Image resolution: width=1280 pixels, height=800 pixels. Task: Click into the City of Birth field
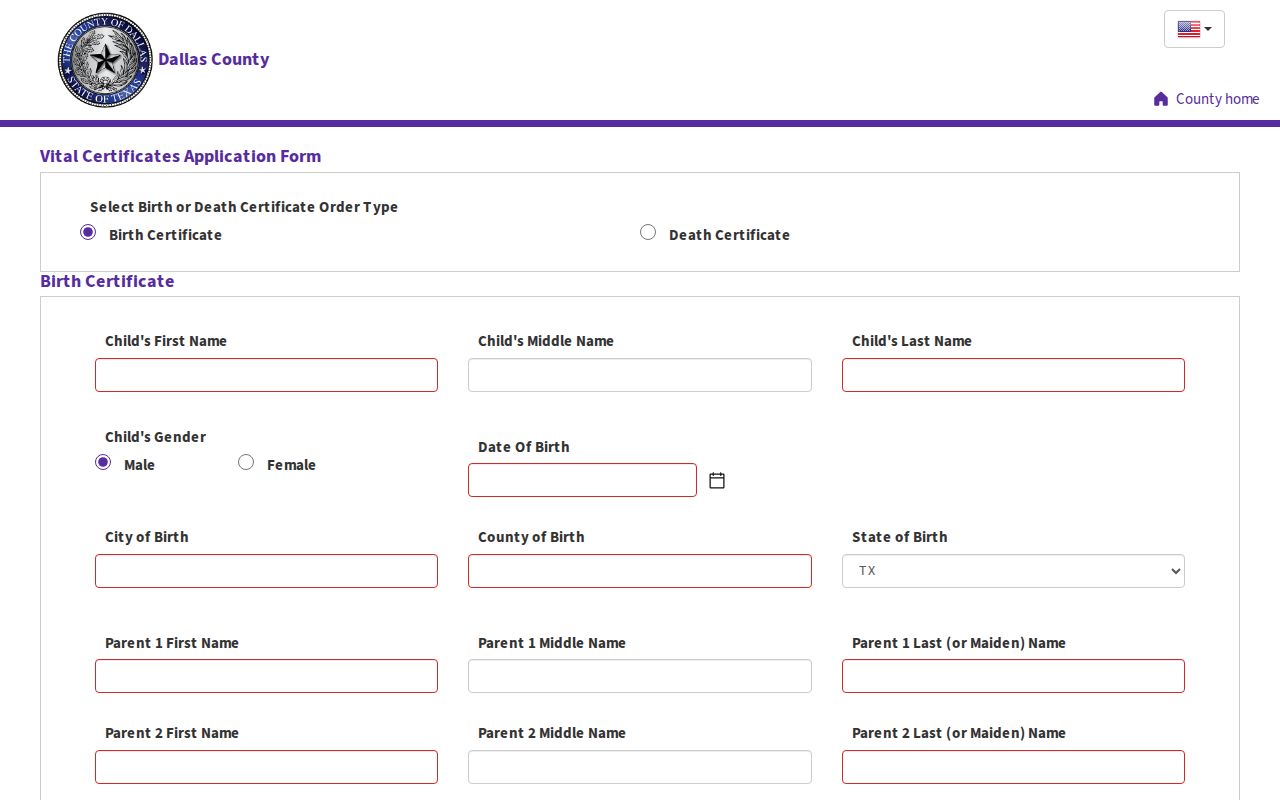pos(266,571)
